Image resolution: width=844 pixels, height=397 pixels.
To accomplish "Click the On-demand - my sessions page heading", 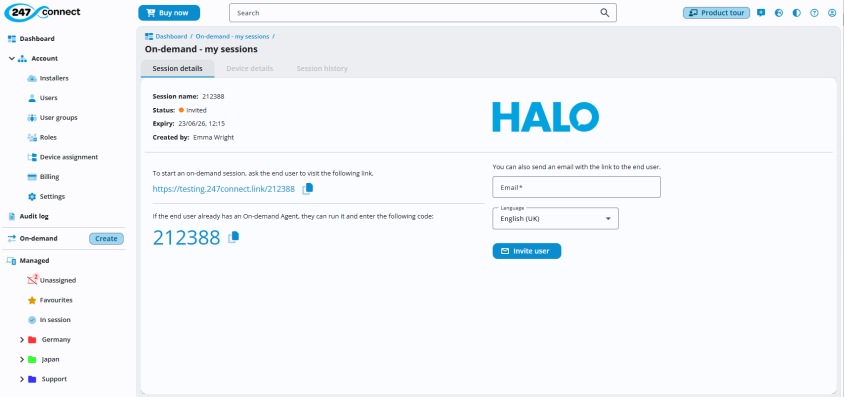I will click(x=201, y=49).
